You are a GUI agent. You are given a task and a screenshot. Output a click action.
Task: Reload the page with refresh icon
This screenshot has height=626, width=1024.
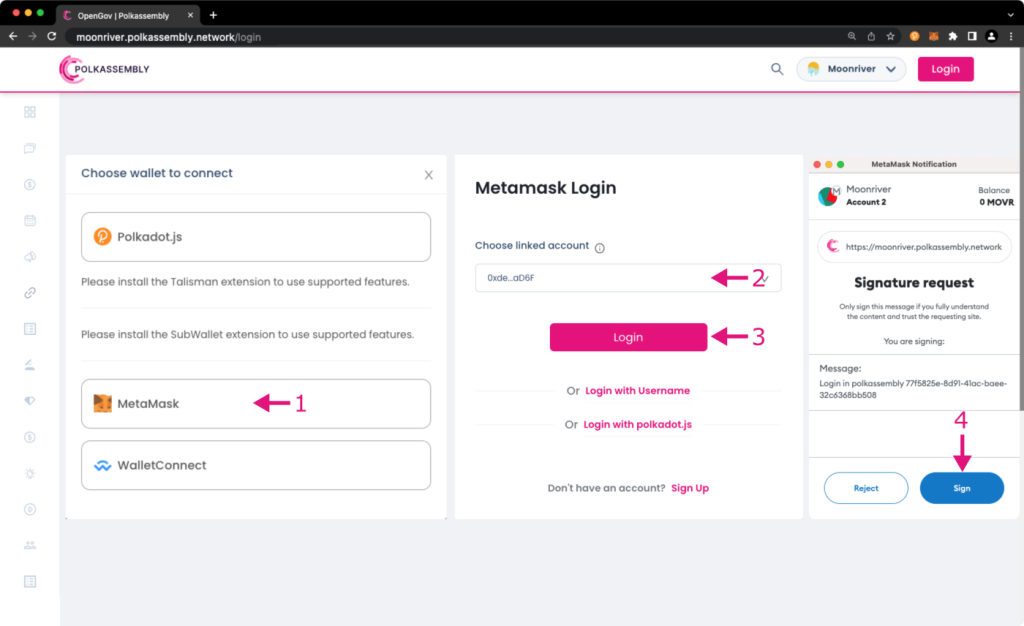click(52, 37)
